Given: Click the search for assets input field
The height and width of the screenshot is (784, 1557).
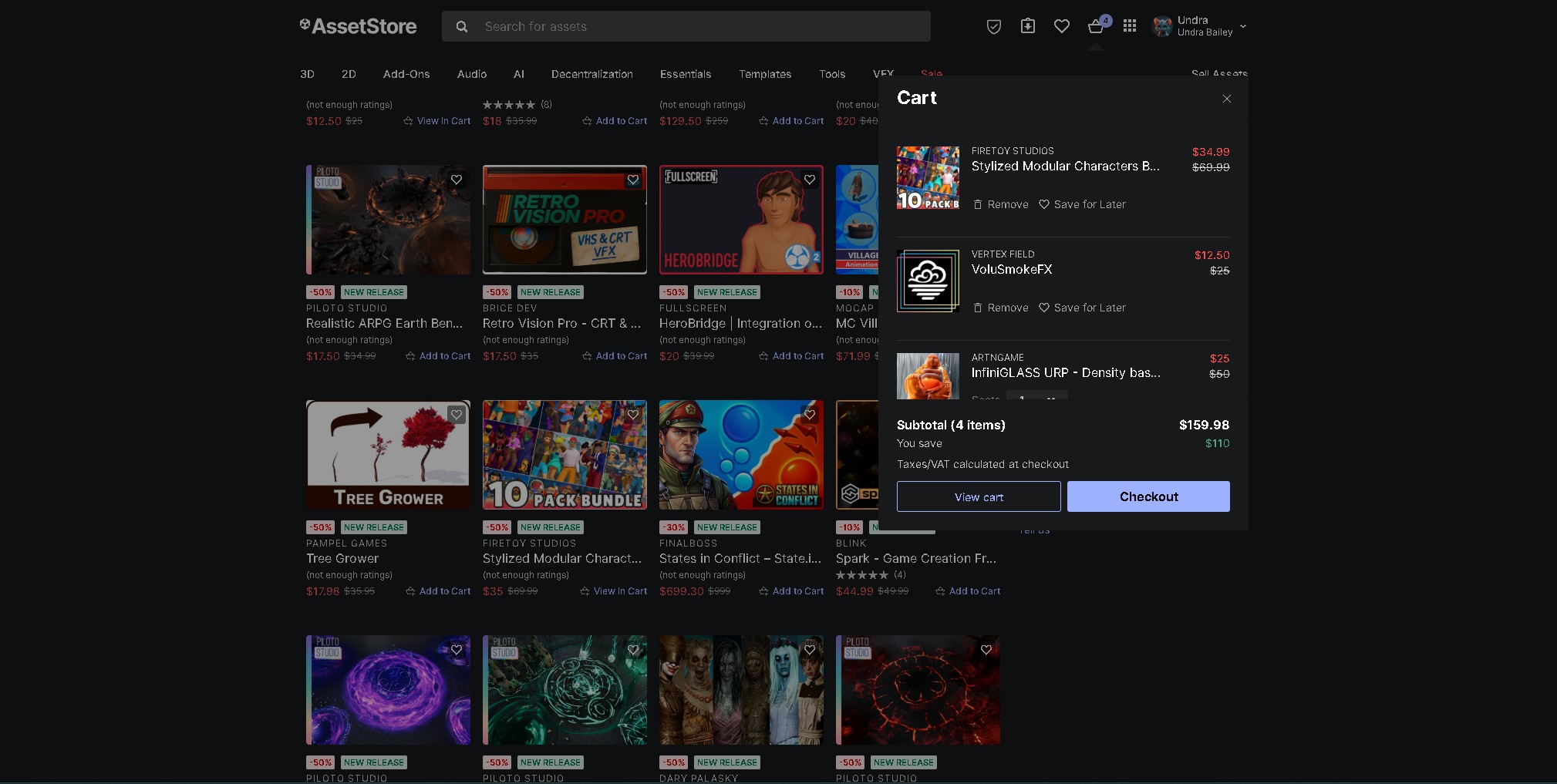Looking at the screenshot, I should 686,26.
